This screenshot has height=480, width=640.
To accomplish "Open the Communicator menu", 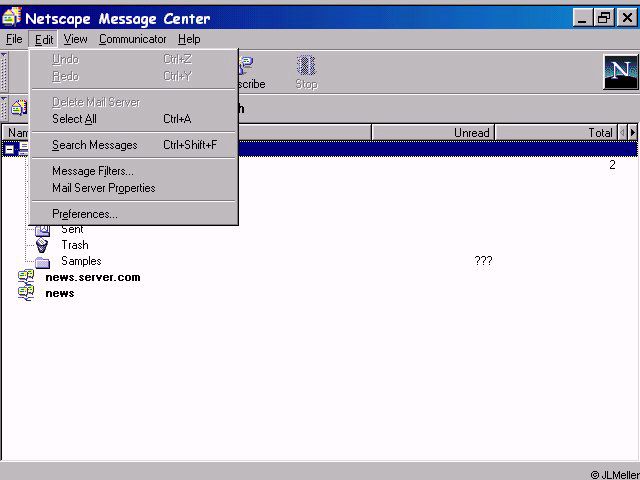I will pyautogui.click(x=132, y=39).
